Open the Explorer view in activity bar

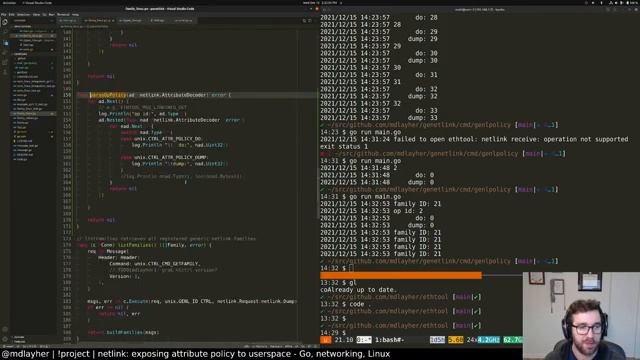[x=5, y=22]
